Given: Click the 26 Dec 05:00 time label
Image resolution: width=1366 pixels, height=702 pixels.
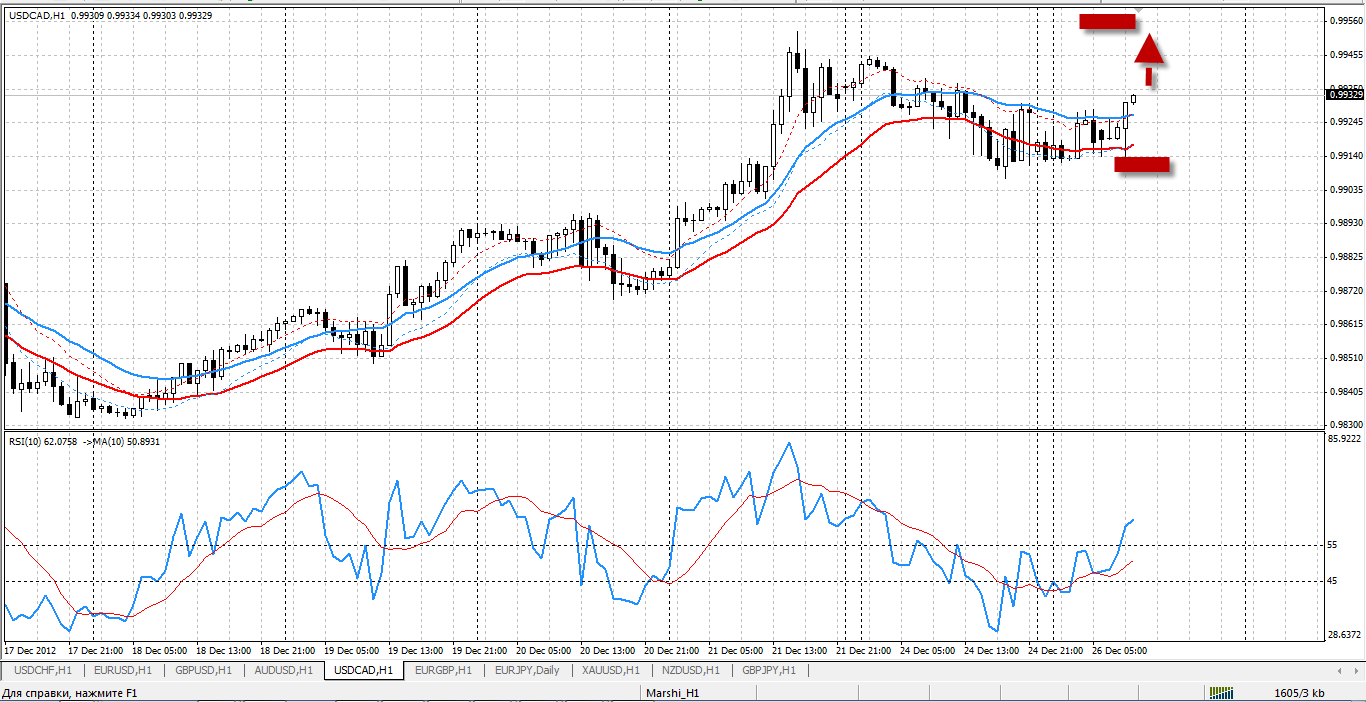Looking at the screenshot, I should tap(1121, 650).
